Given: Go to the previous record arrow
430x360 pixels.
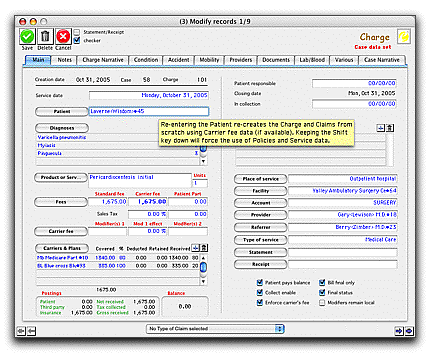Looking at the screenshot, I should [31, 331].
